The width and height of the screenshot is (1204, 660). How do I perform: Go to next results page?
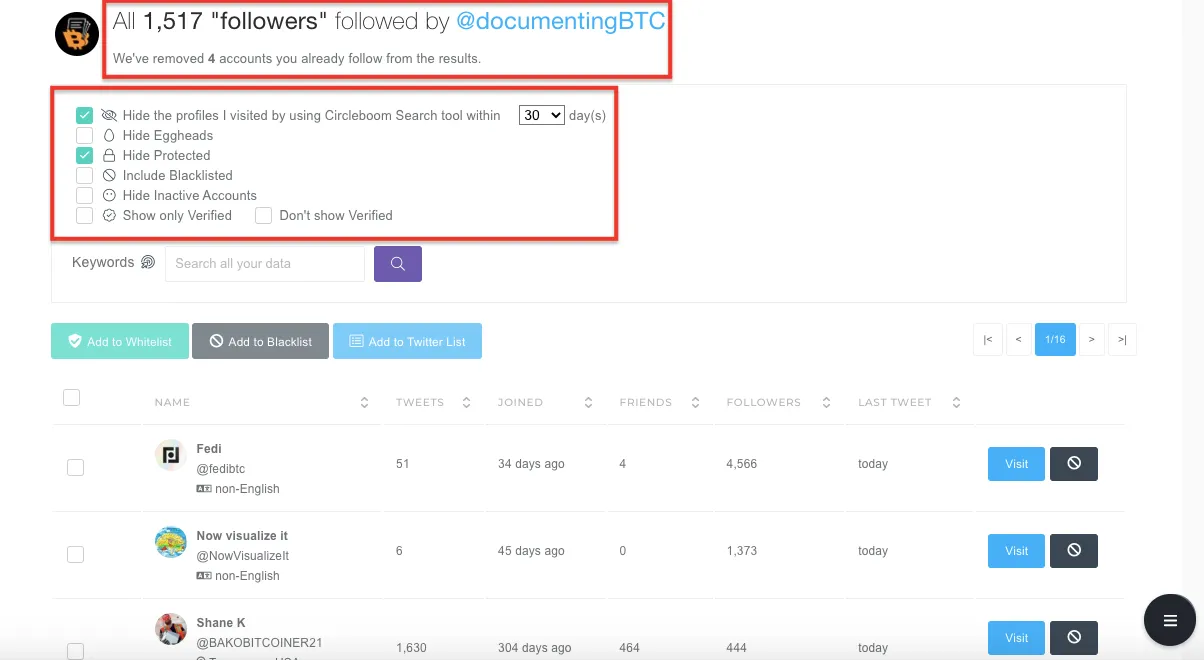(x=1091, y=340)
